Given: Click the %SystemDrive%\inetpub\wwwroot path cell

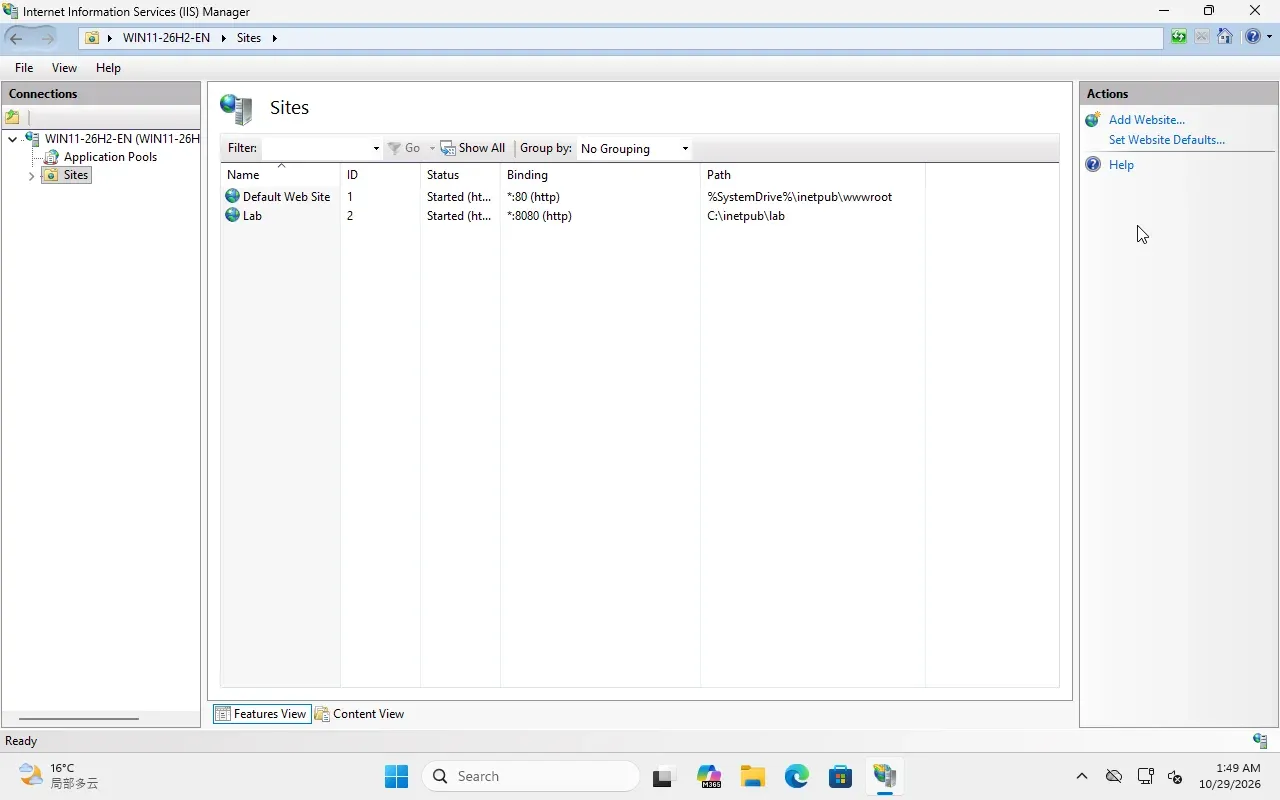Looking at the screenshot, I should [x=799, y=197].
